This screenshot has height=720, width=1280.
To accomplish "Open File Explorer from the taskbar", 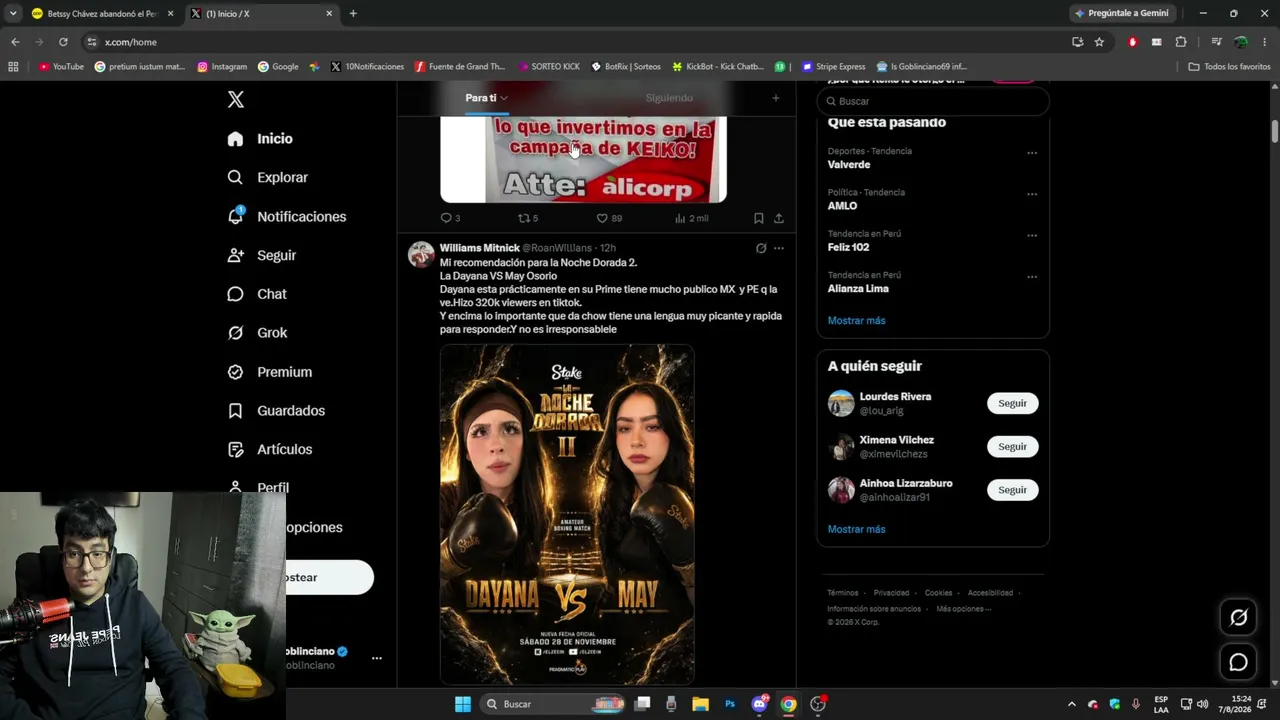I will pyautogui.click(x=700, y=704).
